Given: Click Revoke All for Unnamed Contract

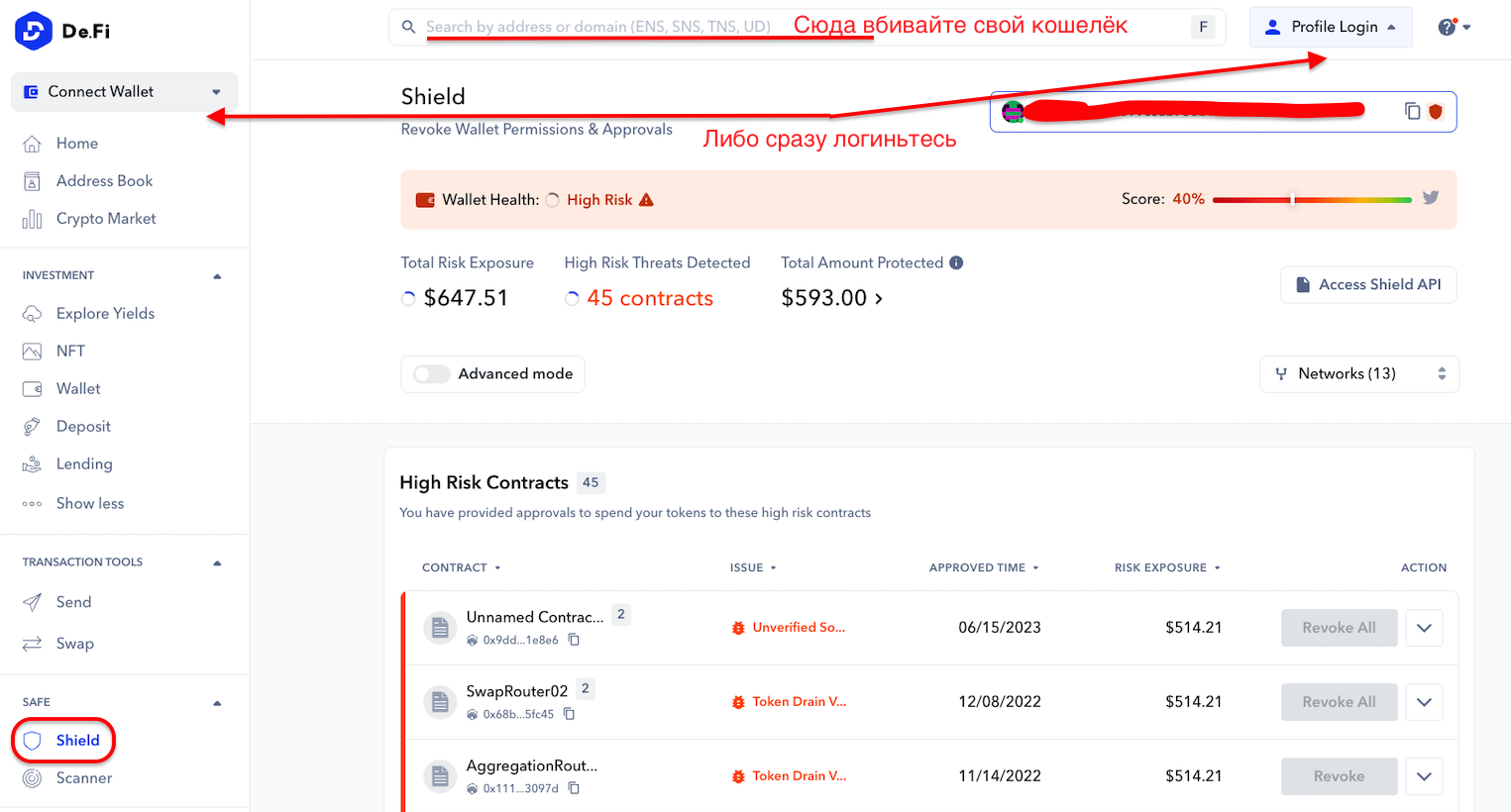Looking at the screenshot, I should (x=1339, y=628).
